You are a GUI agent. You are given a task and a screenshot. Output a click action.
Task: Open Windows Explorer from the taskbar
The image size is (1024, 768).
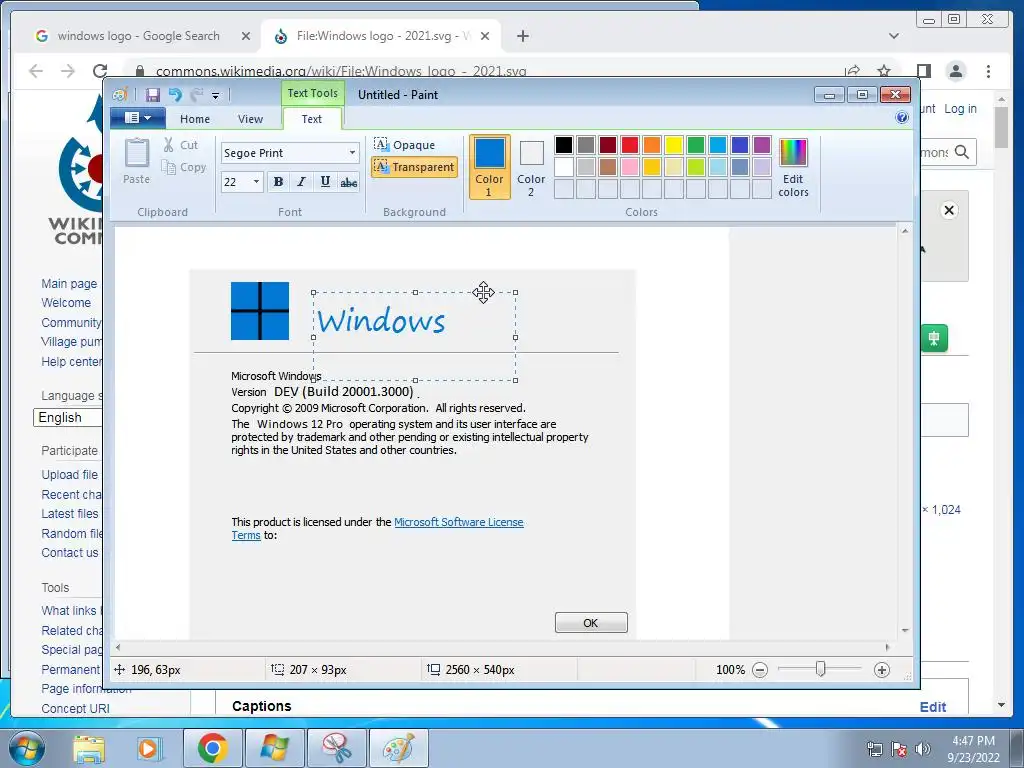coord(88,748)
